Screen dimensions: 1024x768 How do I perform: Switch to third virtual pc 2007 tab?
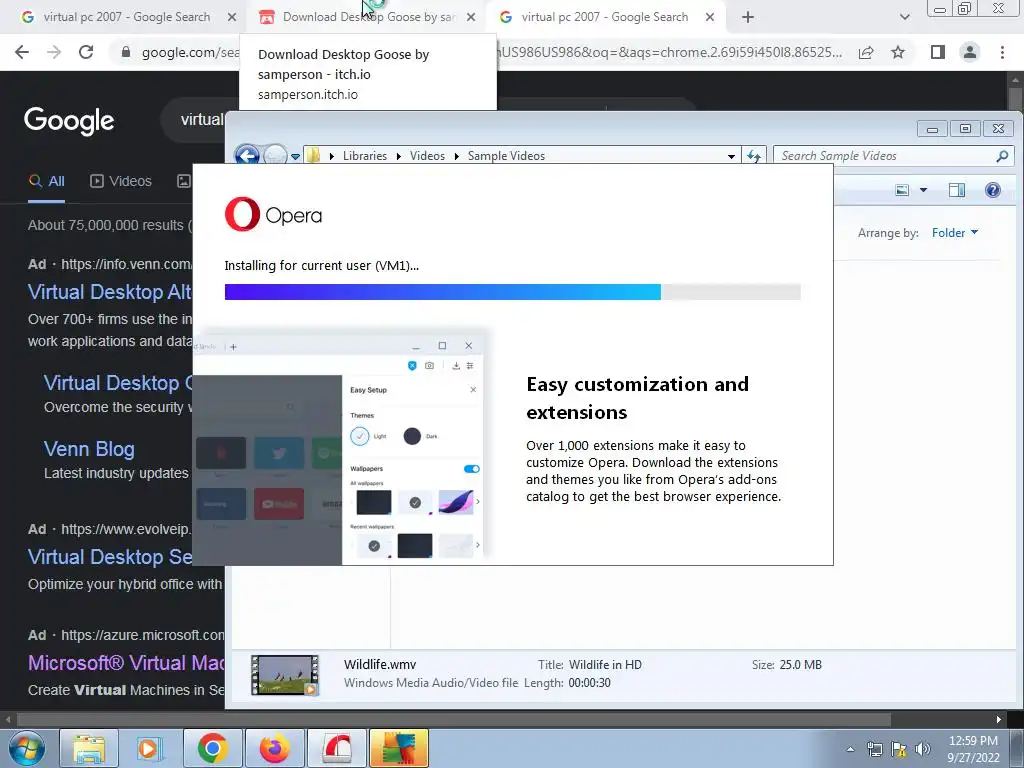point(605,17)
